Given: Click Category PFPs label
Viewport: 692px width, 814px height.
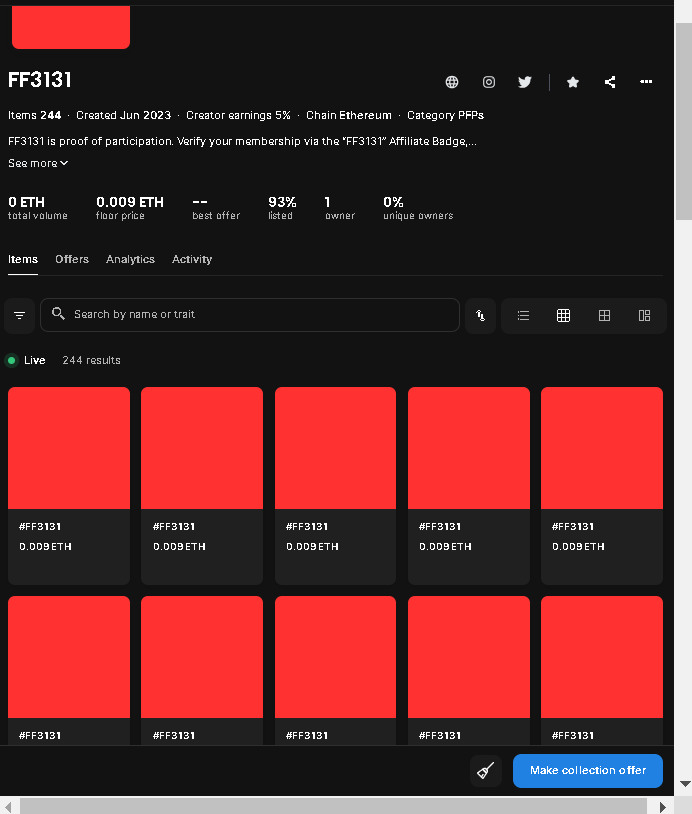Looking at the screenshot, I should click(445, 115).
